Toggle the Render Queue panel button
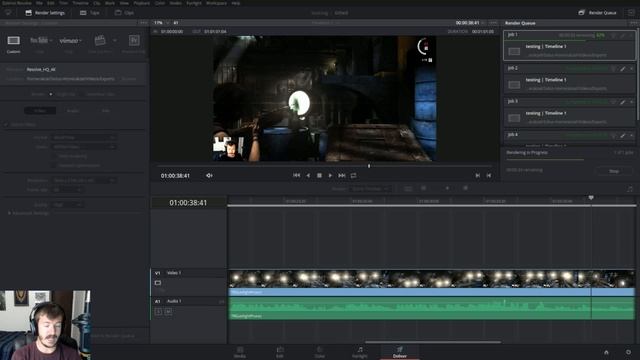The height and width of the screenshot is (360, 640). pos(598,13)
